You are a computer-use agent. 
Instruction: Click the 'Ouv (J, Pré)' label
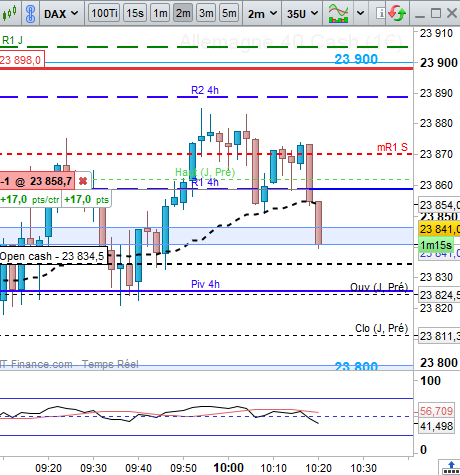click(x=379, y=287)
